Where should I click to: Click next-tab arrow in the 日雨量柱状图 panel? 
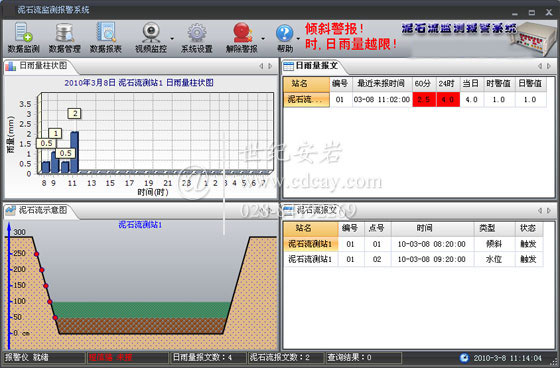coord(270,66)
